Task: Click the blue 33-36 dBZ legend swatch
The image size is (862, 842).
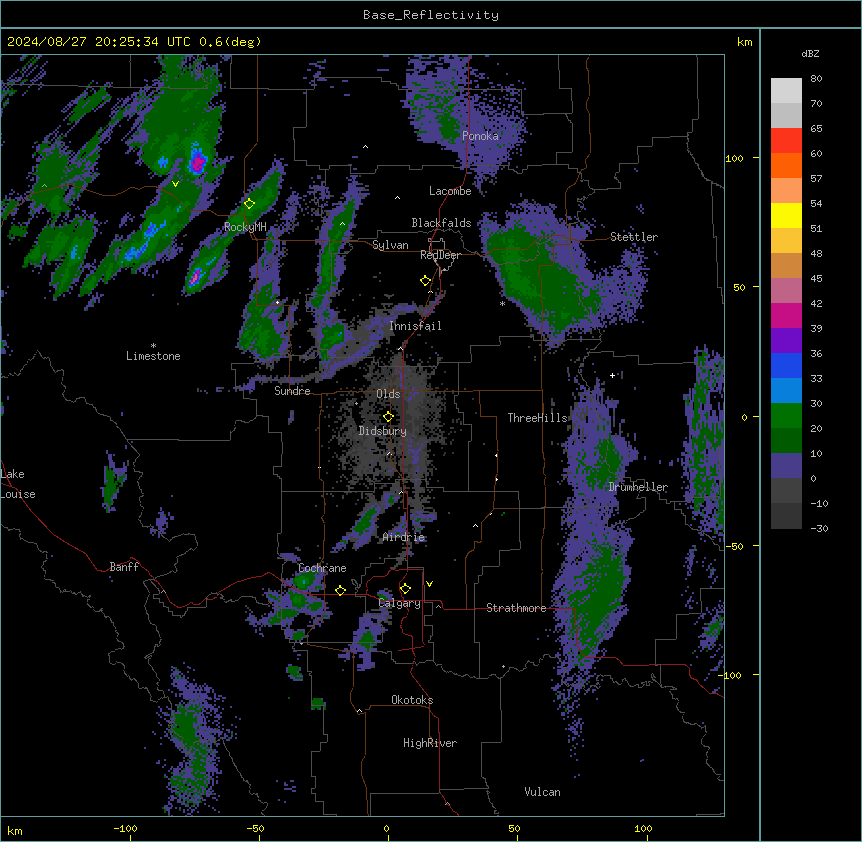Action: pyautogui.click(x=786, y=365)
